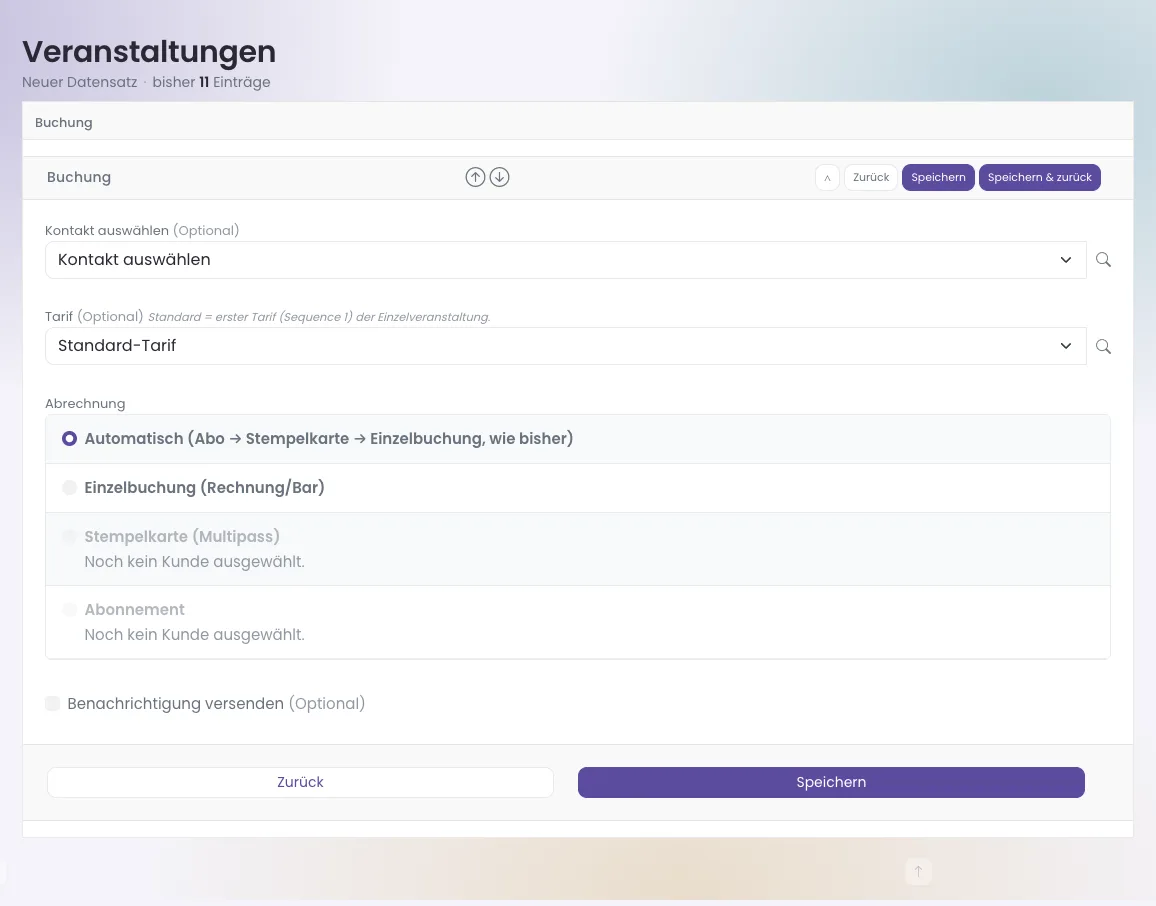Click the Buchung section header title
This screenshot has width=1156, height=906.
point(79,177)
